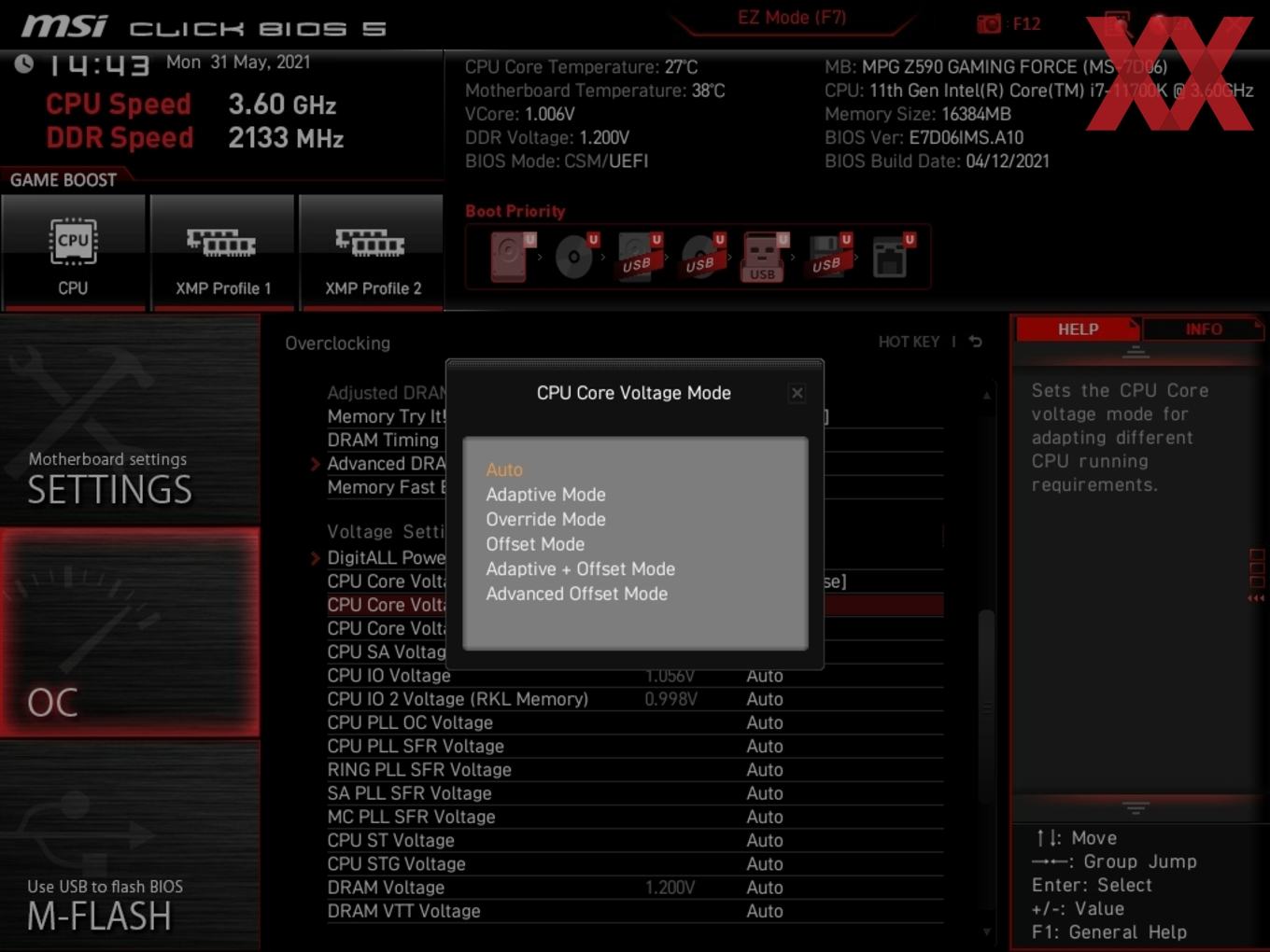Expand the Advanced DRAM submenu arrow

(315, 464)
